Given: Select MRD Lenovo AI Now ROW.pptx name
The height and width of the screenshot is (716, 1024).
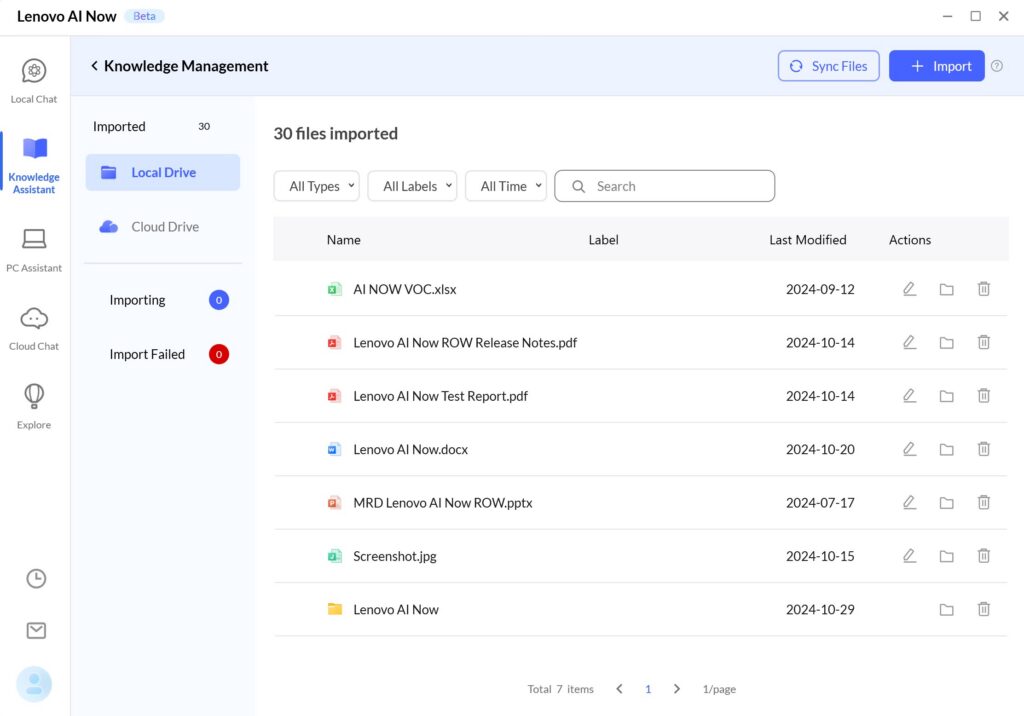Looking at the screenshot, I should pos(443,502).
